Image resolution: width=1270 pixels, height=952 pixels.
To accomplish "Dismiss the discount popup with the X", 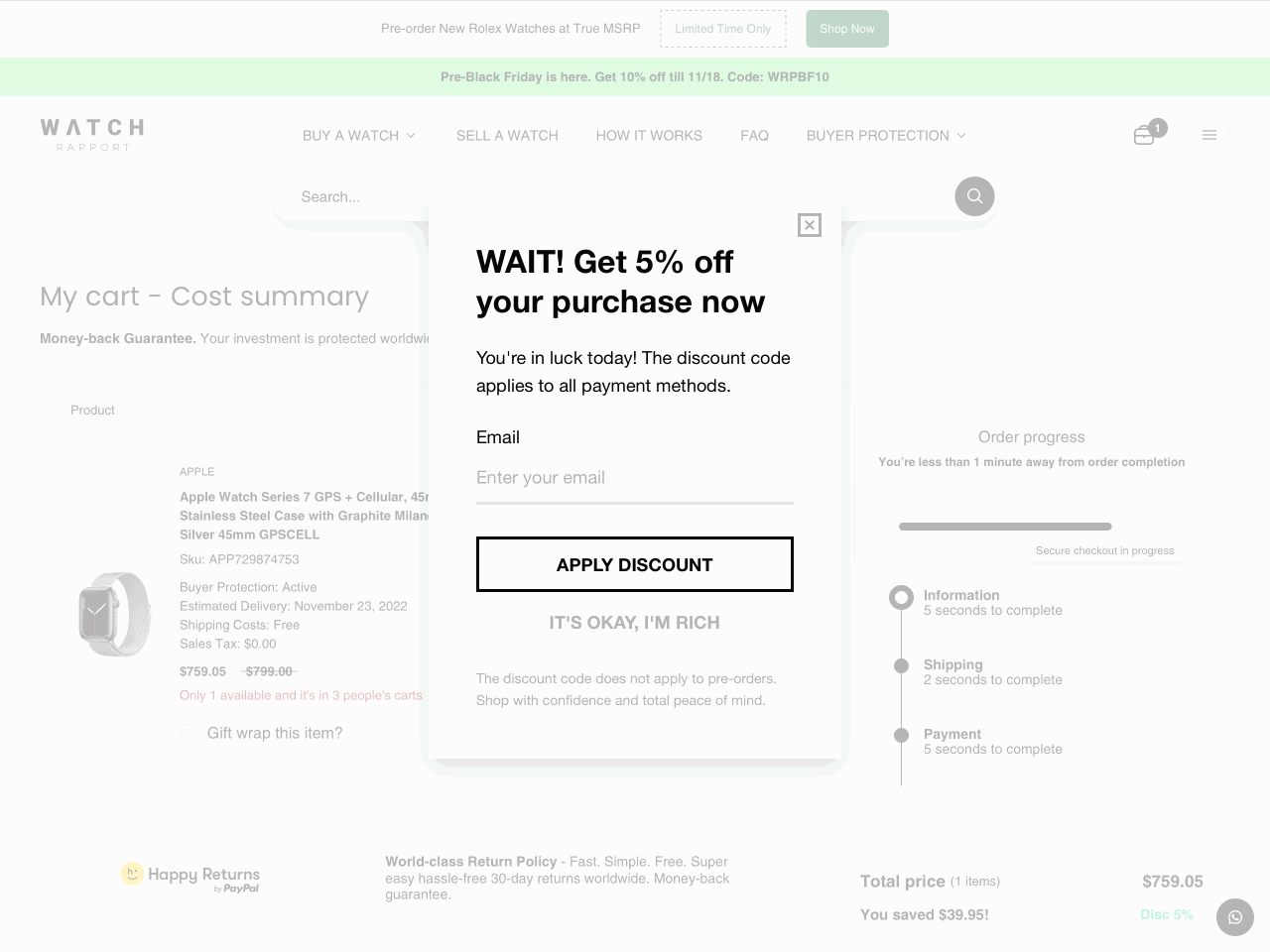I will pos(809,225).
